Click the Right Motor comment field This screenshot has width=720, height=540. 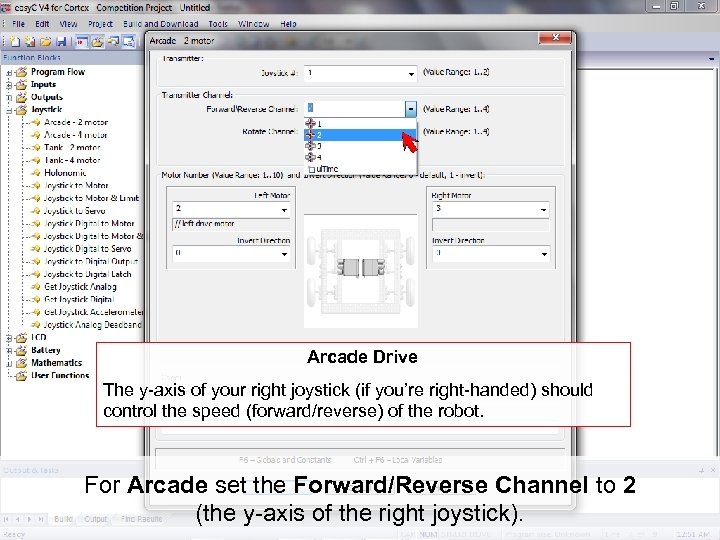point(491,225)
